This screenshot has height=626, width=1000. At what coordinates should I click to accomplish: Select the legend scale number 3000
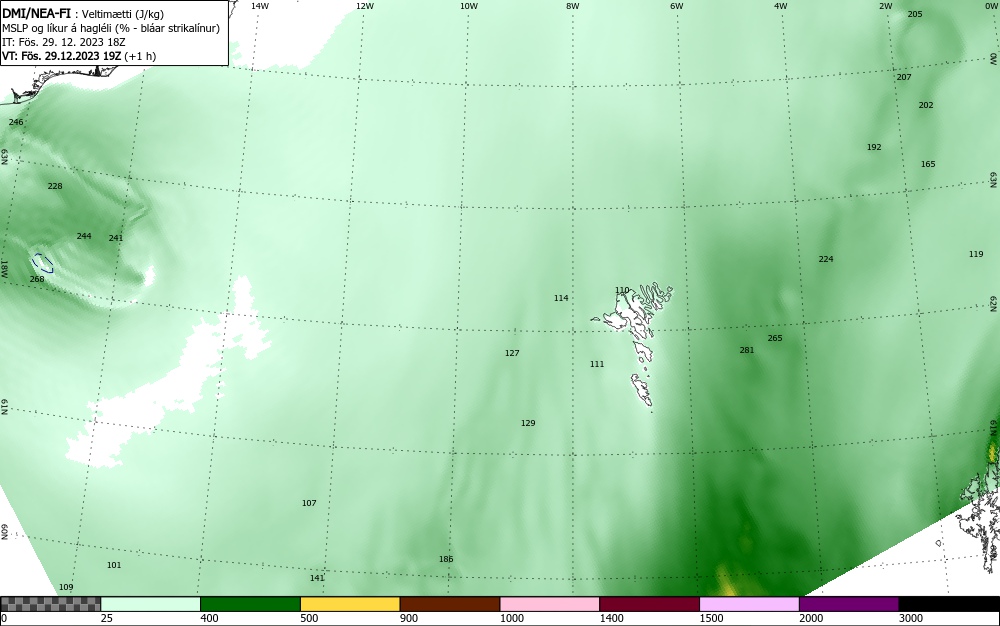911,618
